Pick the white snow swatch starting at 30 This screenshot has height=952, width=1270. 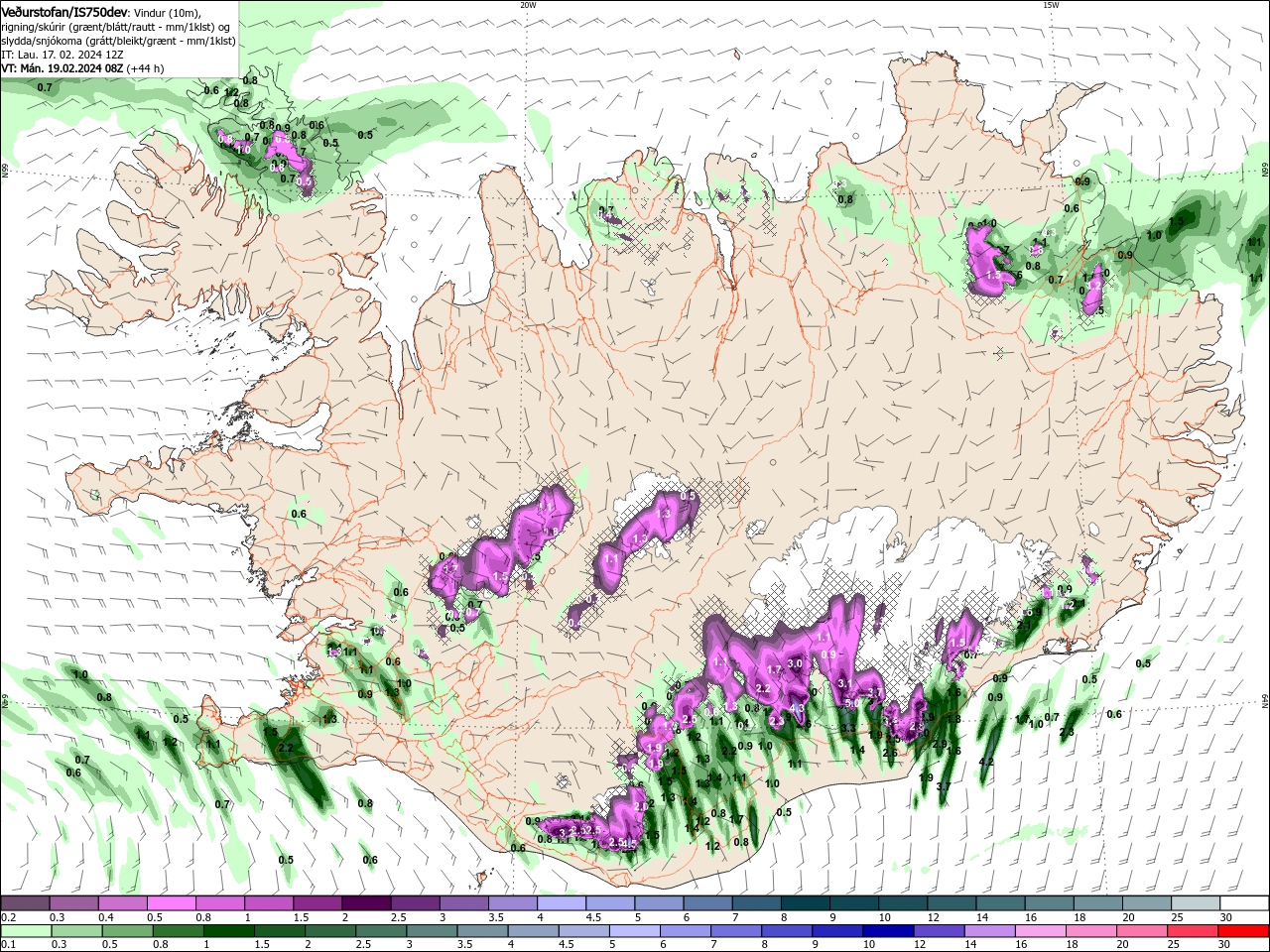(1244, 903)
